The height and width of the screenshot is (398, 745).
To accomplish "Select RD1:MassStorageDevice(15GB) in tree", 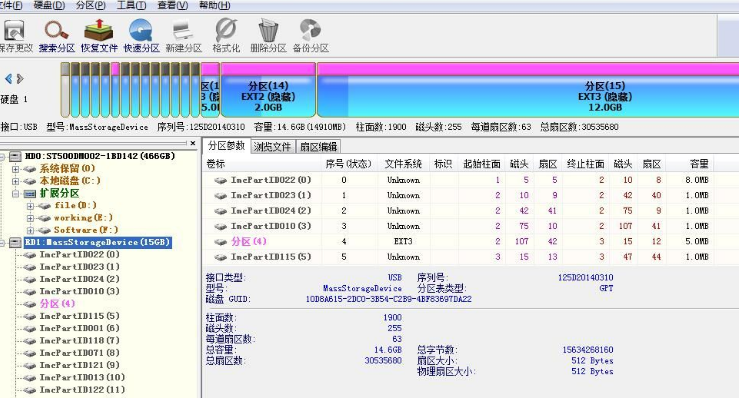I will pyautogui.click(x=97, y=242).
